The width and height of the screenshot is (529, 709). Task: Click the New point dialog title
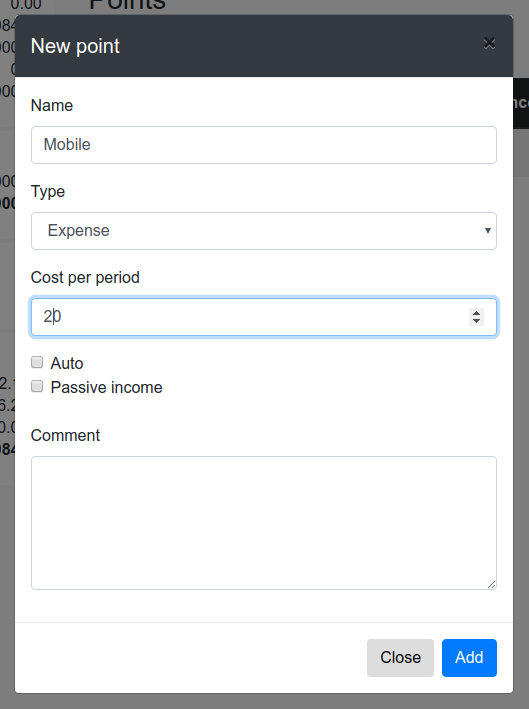click(x=75, y=46)
